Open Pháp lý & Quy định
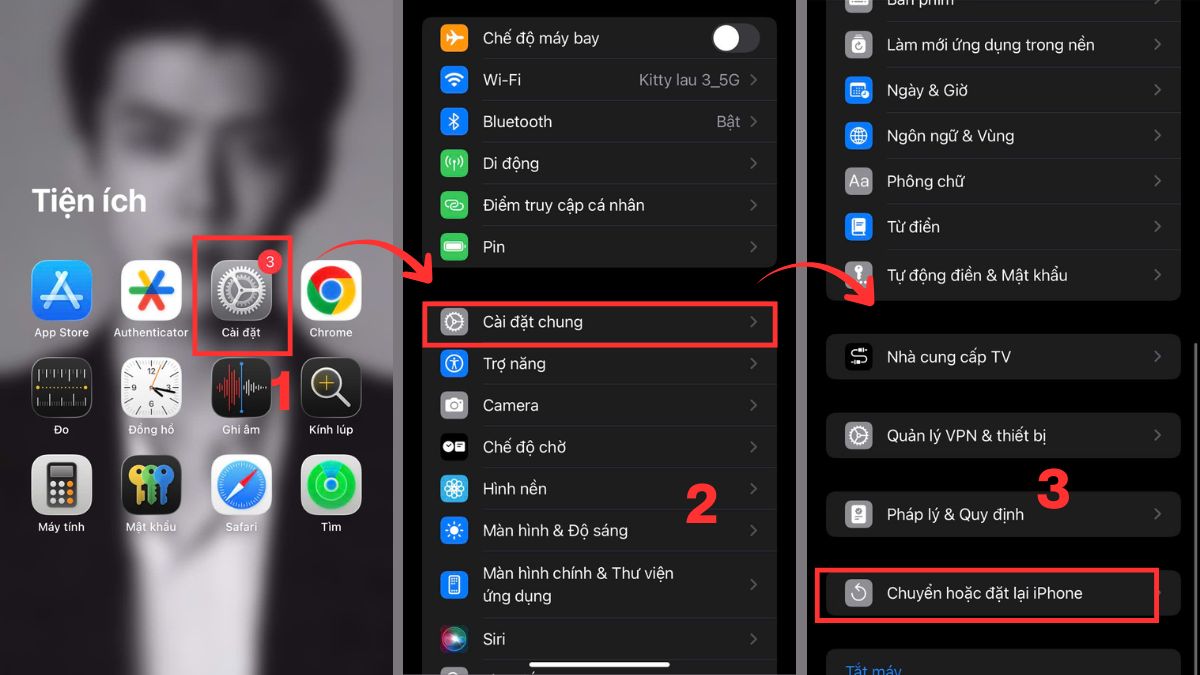This screenshot has width=1200, height=675. click(1003, 514)
